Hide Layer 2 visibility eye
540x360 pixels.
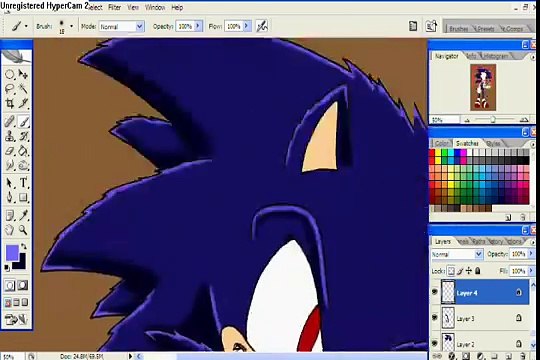[x=435, y=343]
